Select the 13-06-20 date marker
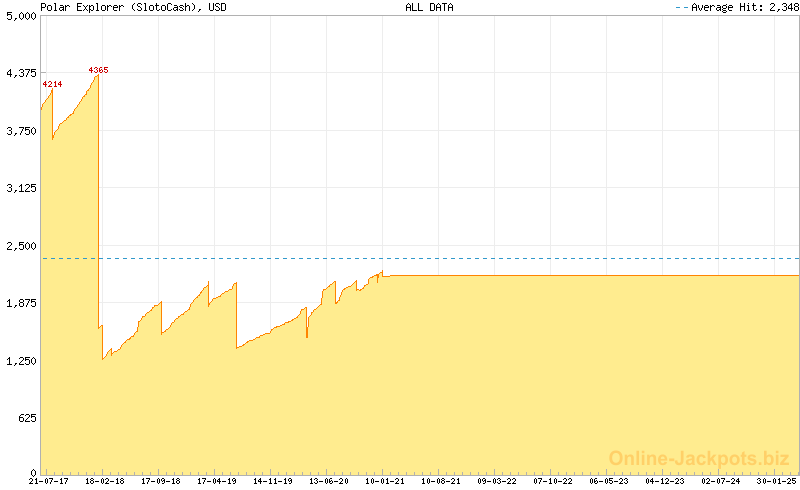Image resolution: width=800 pixels, height=490 pixels. (328, 481)
